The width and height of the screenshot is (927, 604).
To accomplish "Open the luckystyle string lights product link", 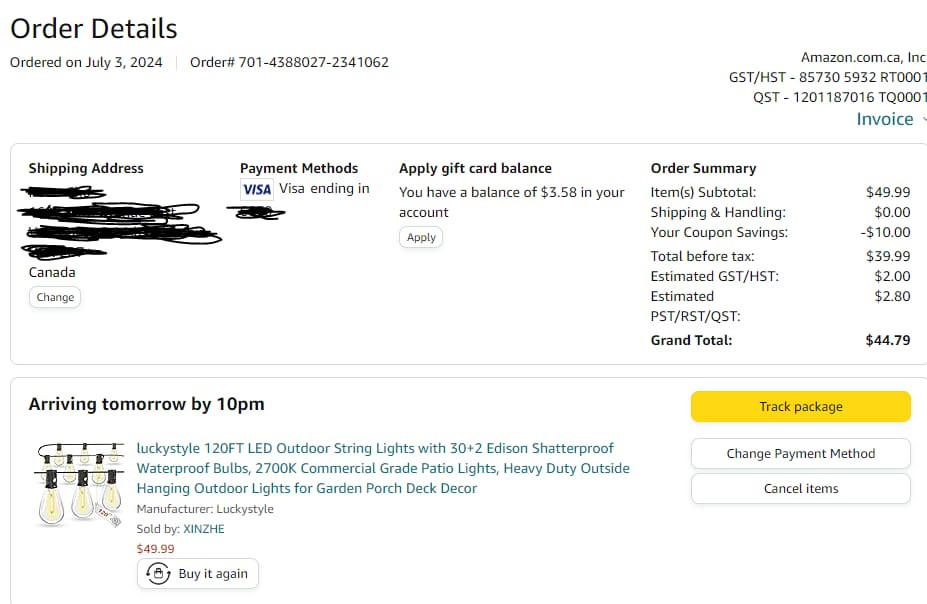I will [x=383, y=468].
